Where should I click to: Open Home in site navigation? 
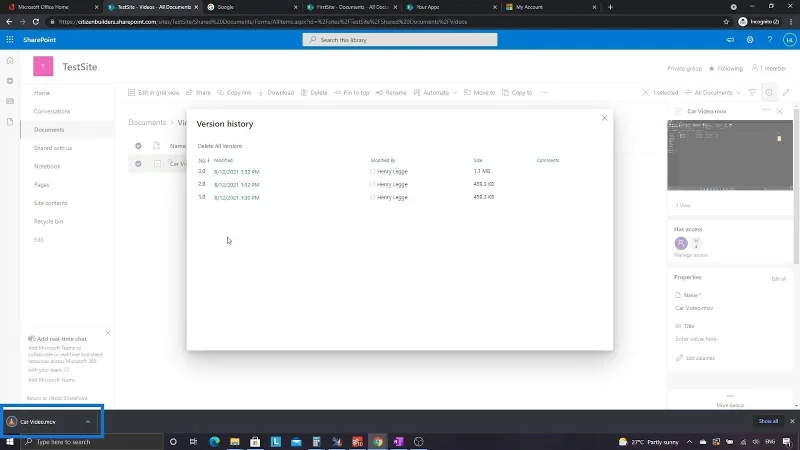[x=42, y=93]
